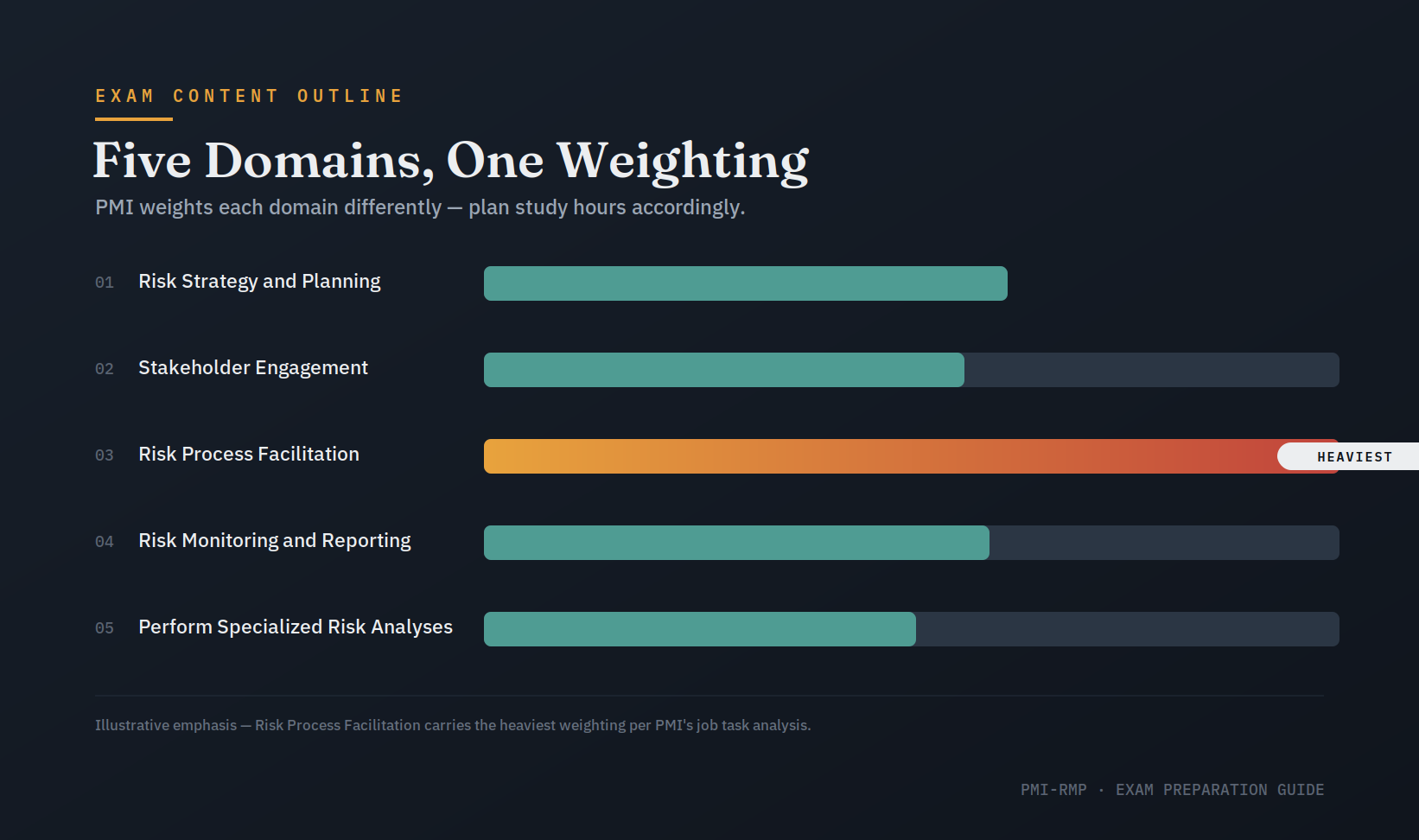The height and width of the screenshot is (840, 1419).
Task: Click the Stakeholder Engagement progress bar fill
Action: click(724, 370)
